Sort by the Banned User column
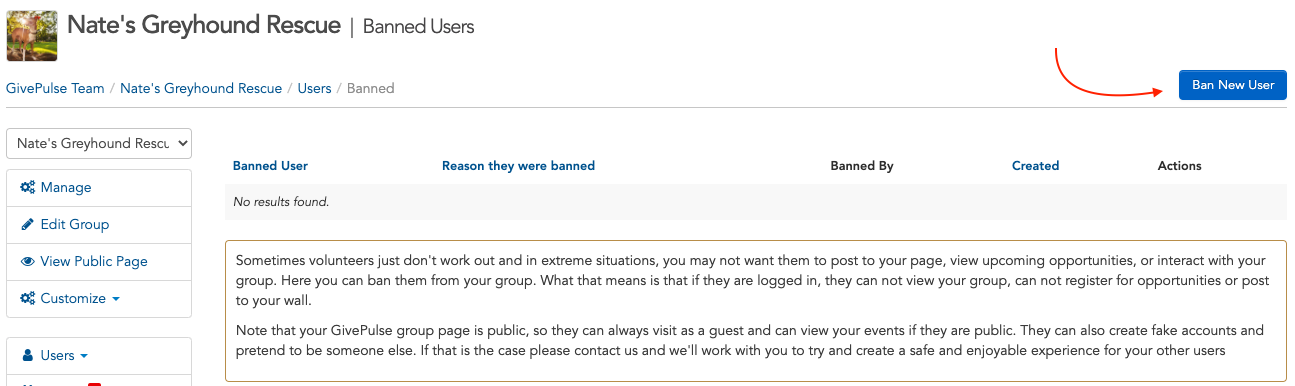The height and width of the screenshot is (386, 1295). tap(270, 166)
